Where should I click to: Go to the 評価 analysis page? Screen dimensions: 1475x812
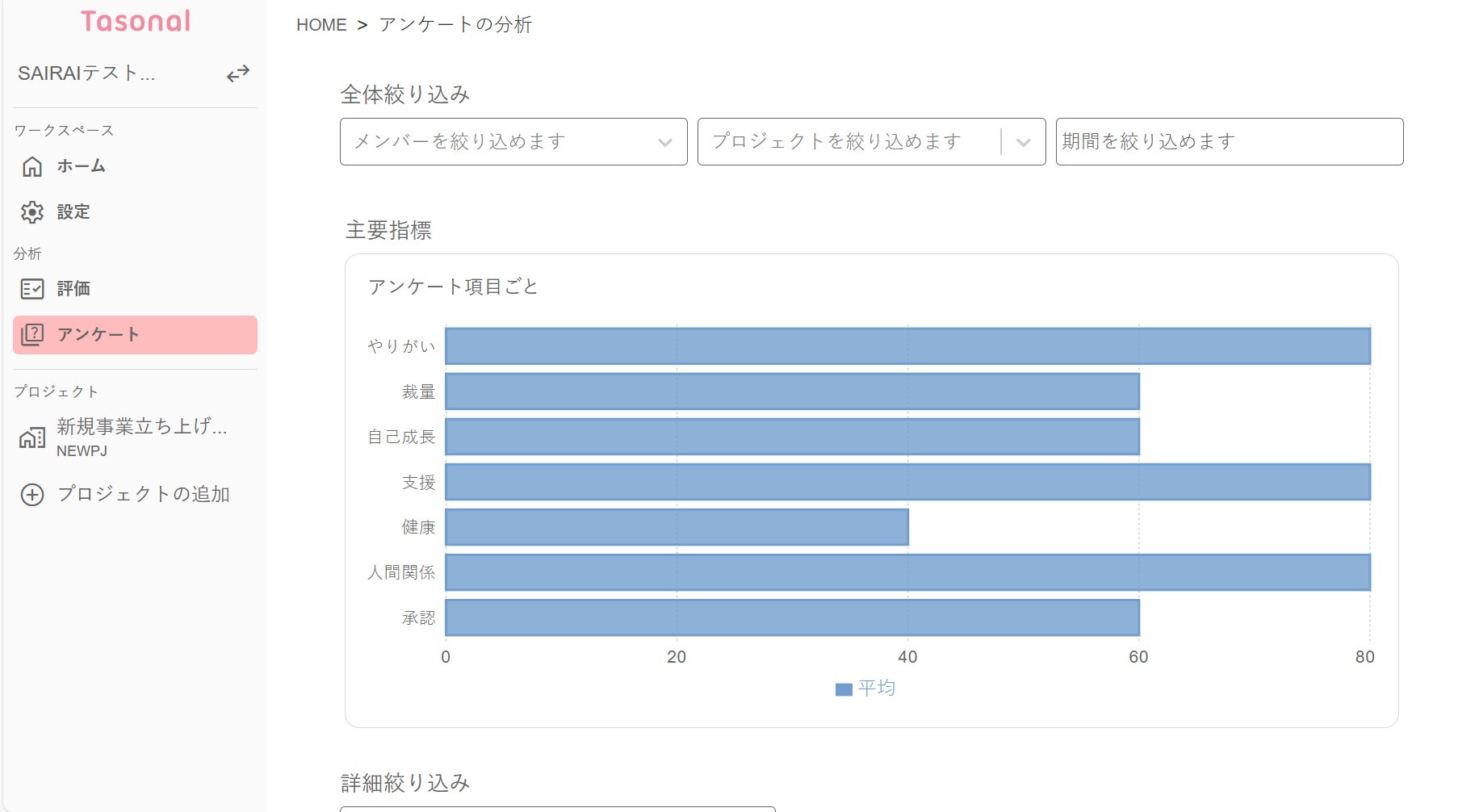73,289
